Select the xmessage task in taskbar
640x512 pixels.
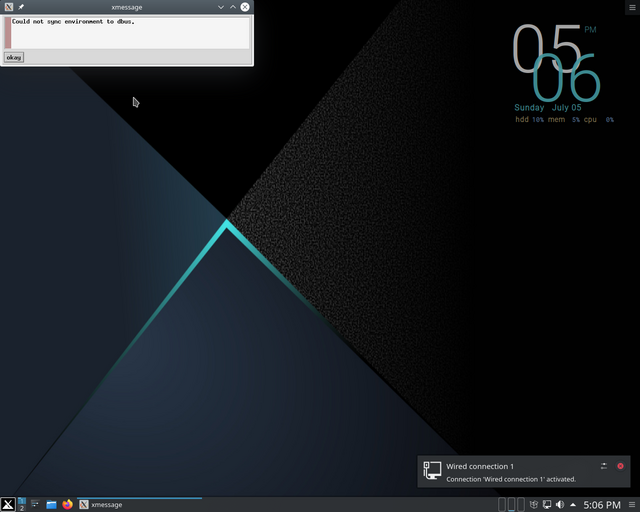pyautogui.click(x=139, y=505)
